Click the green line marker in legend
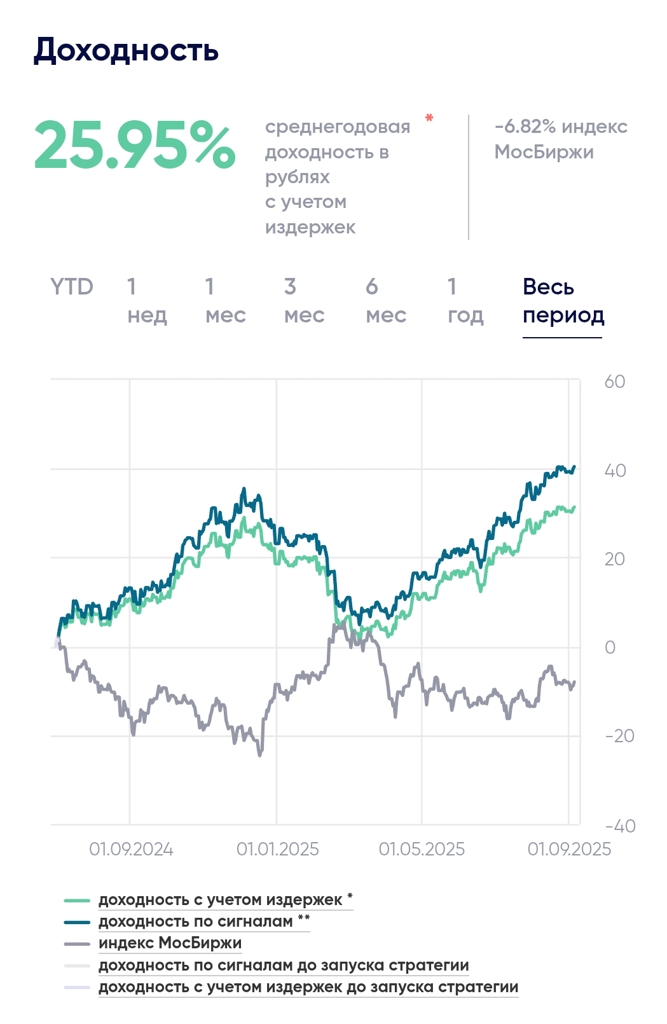The image size is (667, 1024). (x=77, y=900)
